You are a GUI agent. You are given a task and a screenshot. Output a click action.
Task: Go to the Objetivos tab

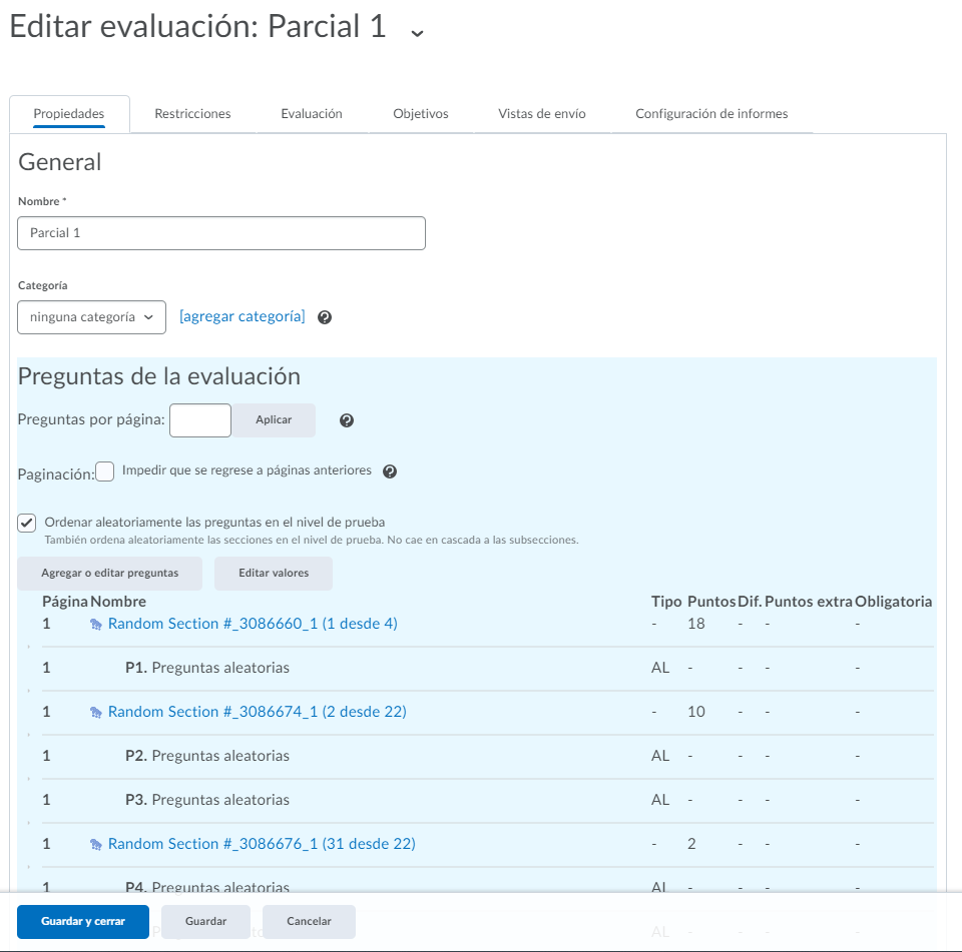[x=420, y=114]
